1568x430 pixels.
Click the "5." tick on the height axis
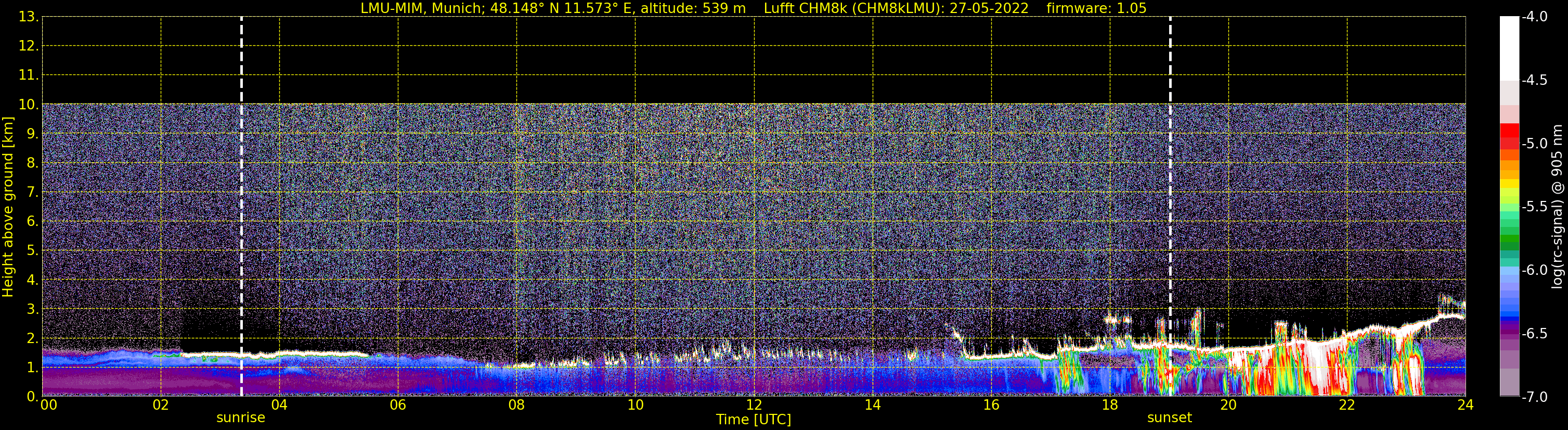[x=32, y=251]
